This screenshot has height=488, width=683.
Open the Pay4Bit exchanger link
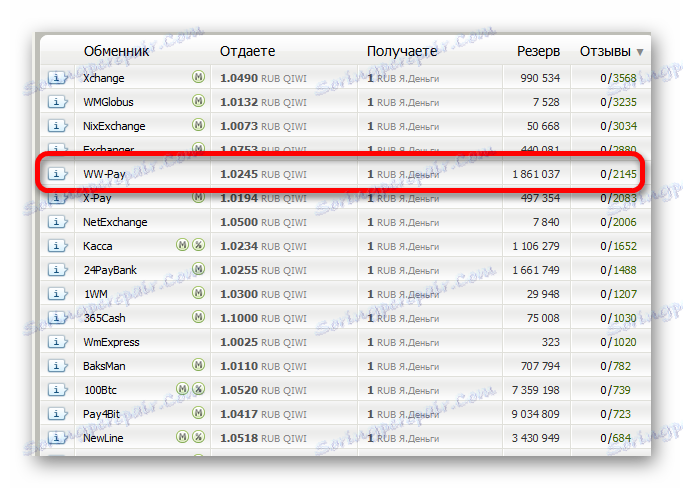click(101, 414)
